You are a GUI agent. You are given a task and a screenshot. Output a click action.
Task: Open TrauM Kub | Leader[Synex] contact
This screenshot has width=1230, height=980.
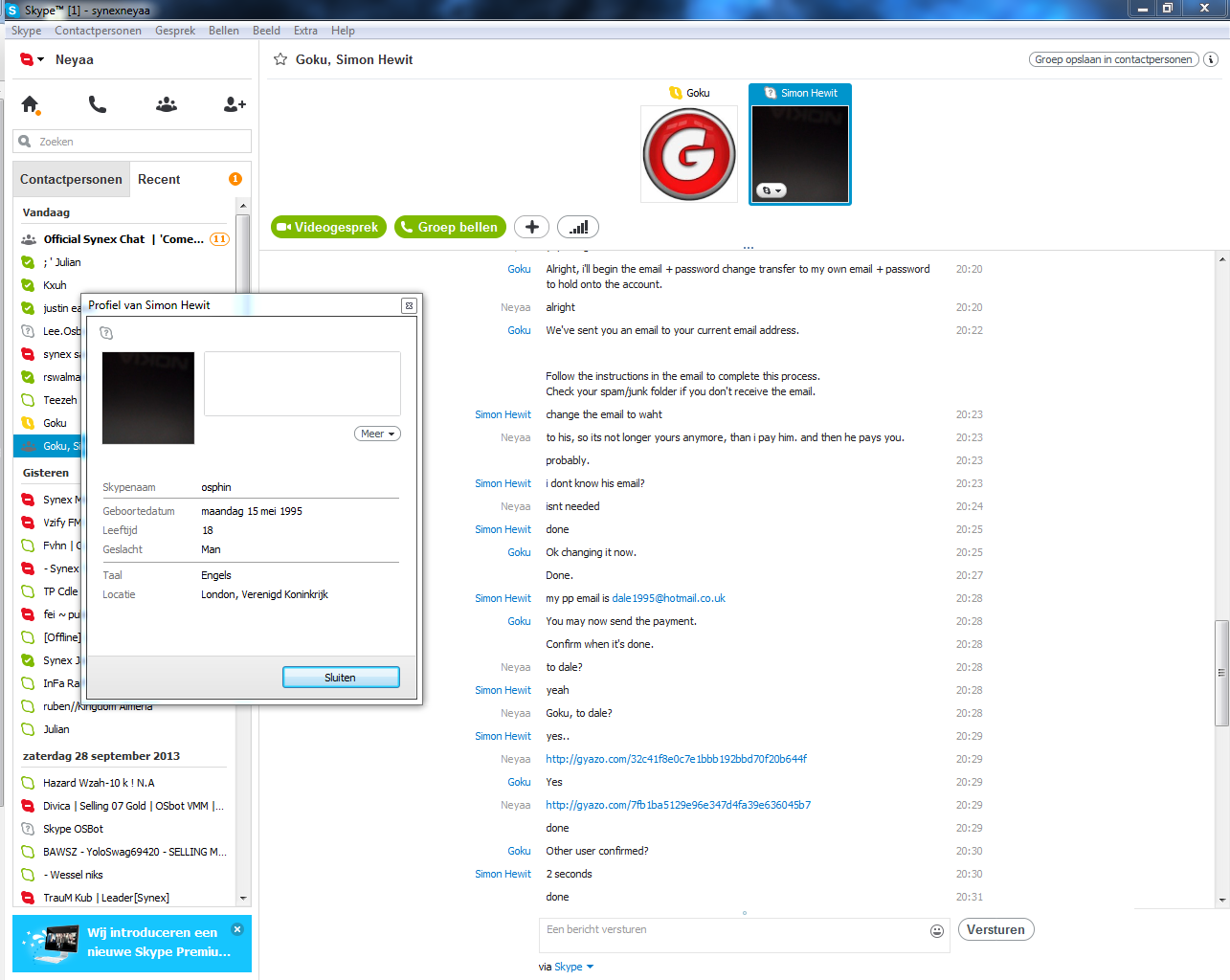(123, 898)
